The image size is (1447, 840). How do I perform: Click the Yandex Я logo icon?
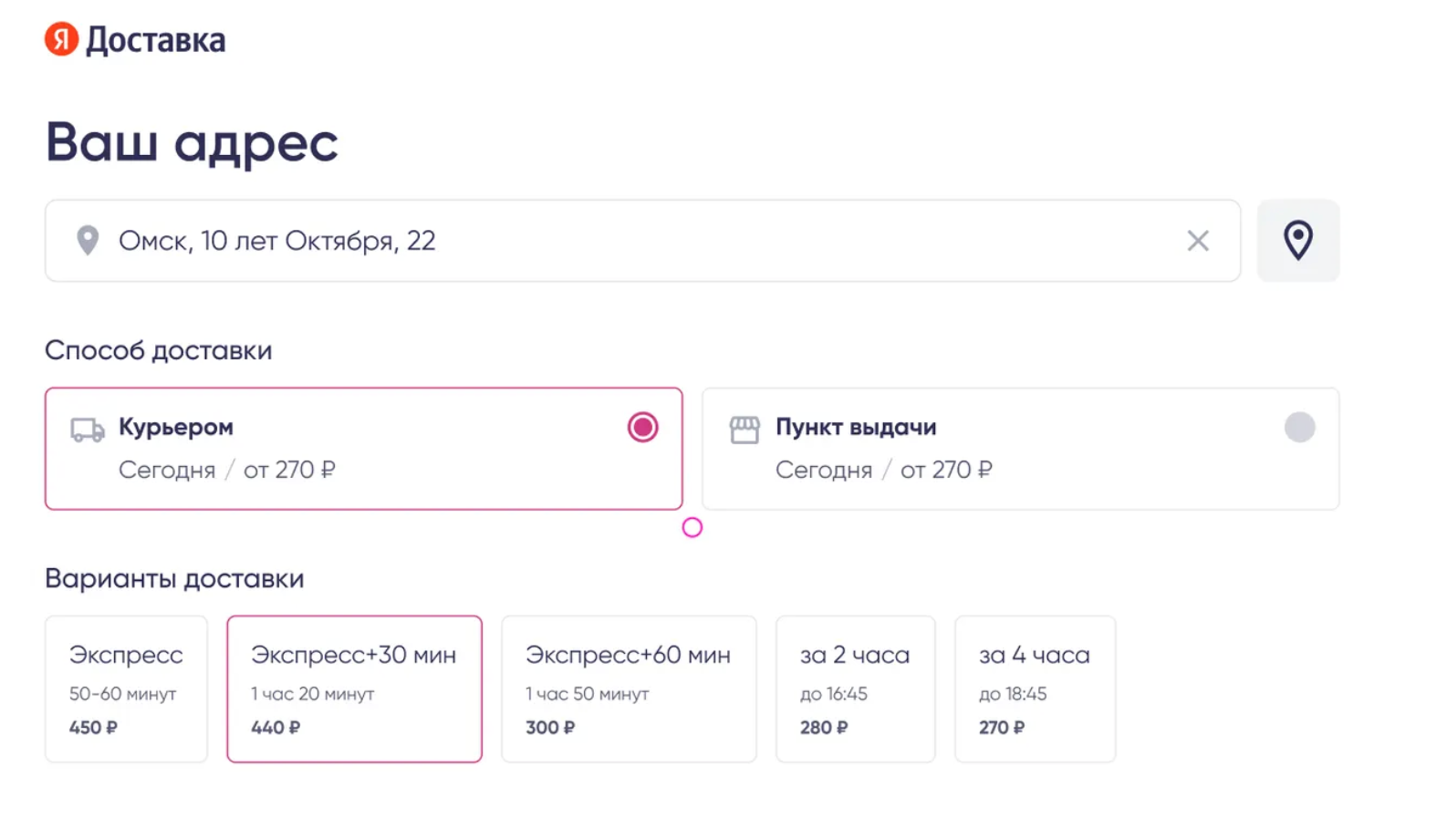click(x=61, y=39)
